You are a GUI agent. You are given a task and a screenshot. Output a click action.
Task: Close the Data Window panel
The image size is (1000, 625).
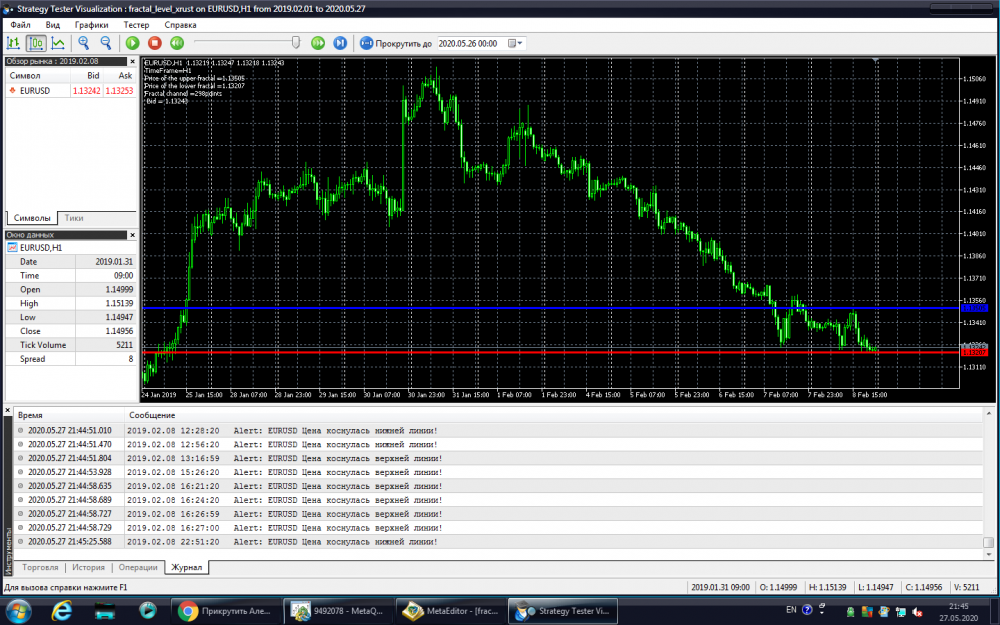pyautogui.click(x=132, y=234)
